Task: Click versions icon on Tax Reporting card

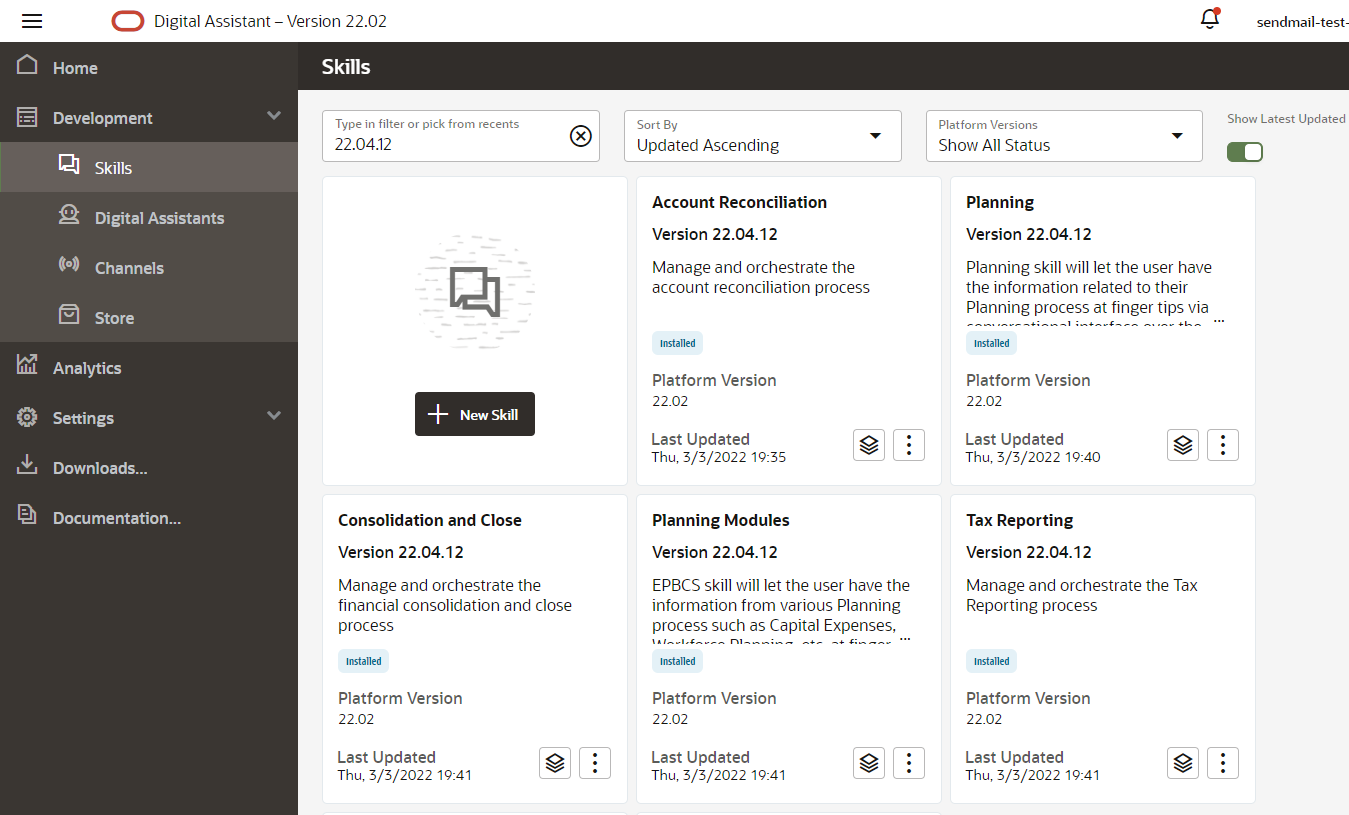Action: (1183, 763)
